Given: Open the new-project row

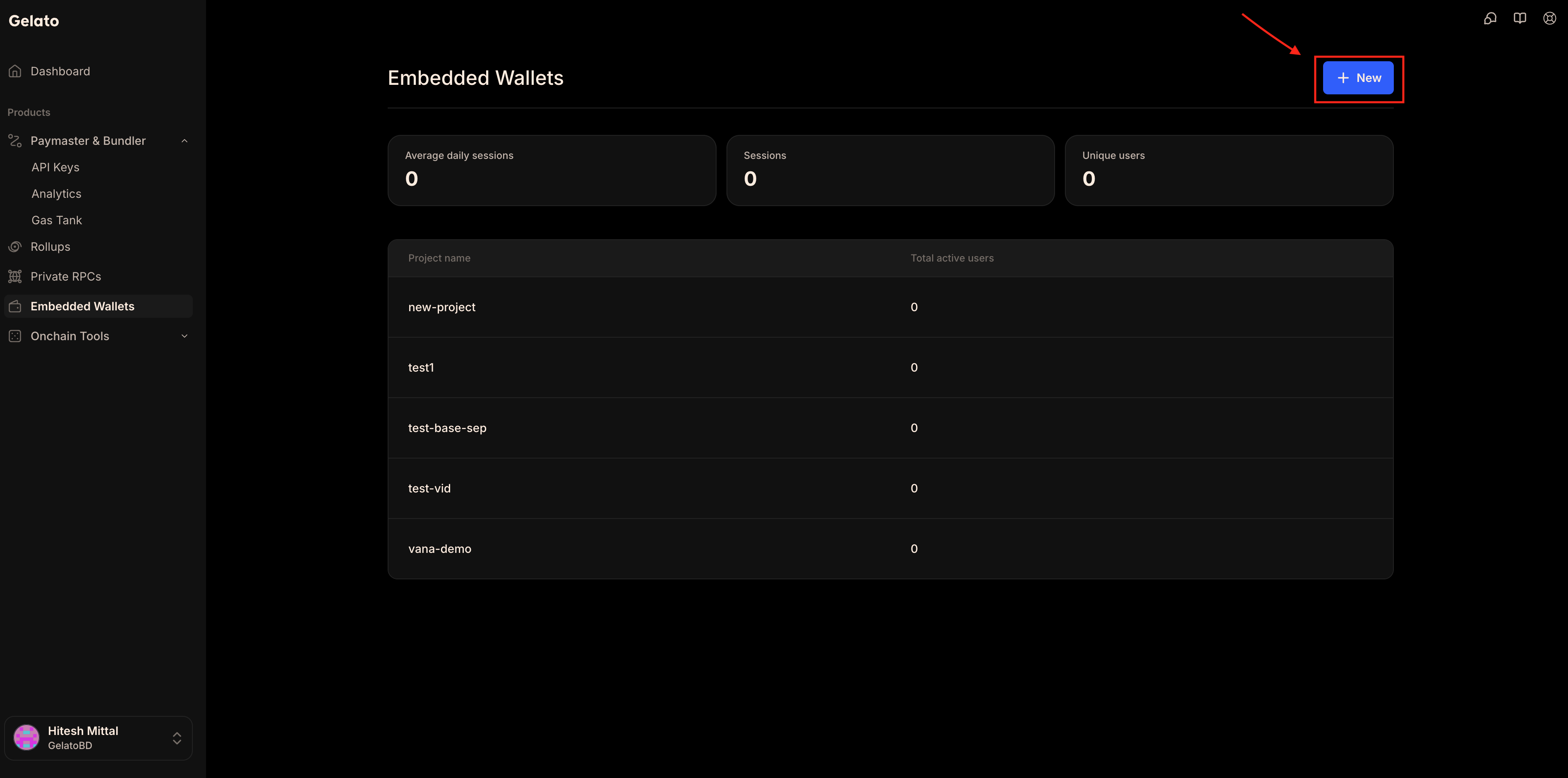Looking at the screenshot, I should click(x=890, y=307).
